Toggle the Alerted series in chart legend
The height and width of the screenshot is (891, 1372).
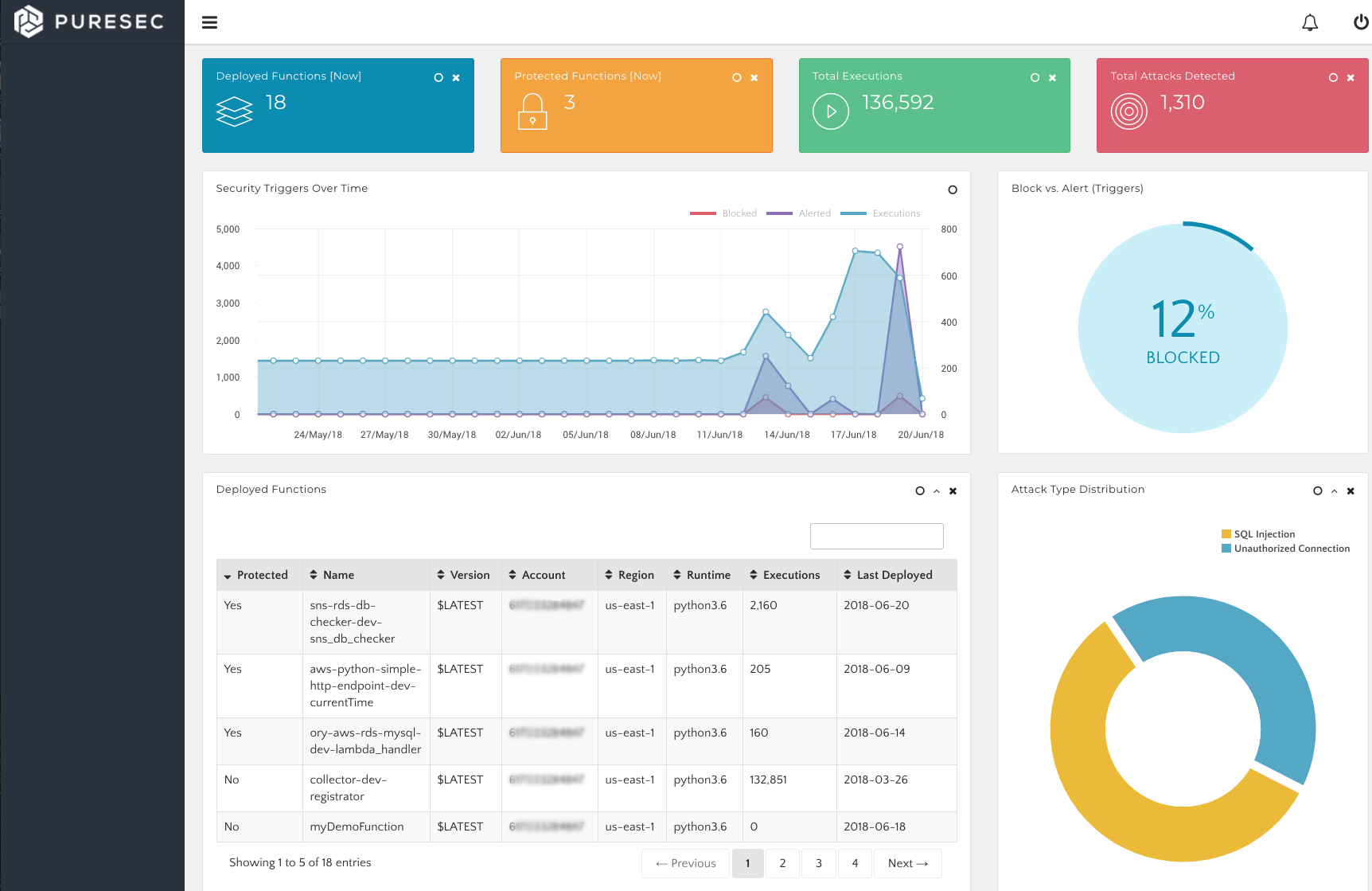click(x=798, y=213)
